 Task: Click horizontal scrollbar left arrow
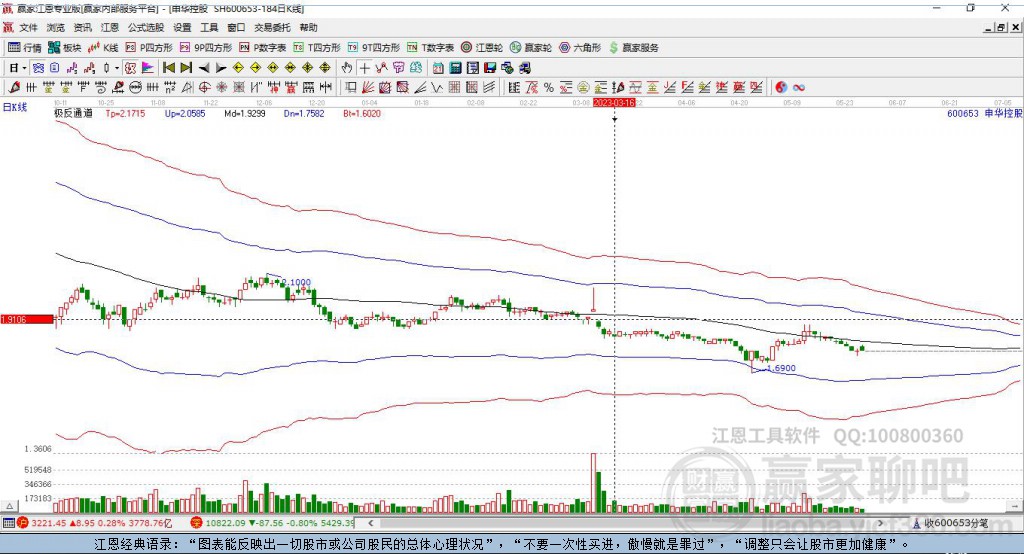[x=370, y=523]
